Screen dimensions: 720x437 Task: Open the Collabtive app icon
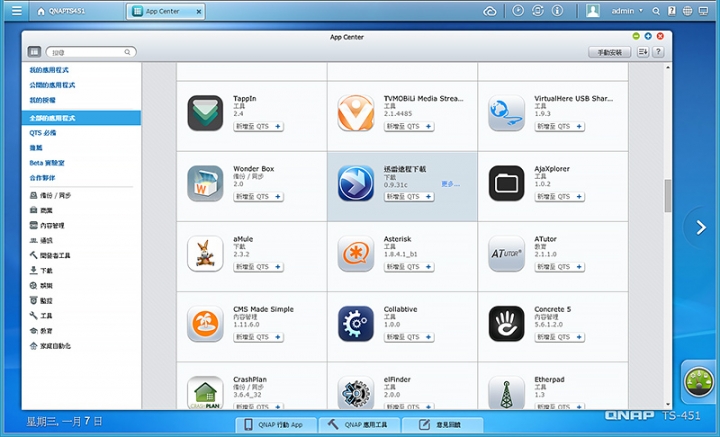pyautogui.click(x=355, y=324)
